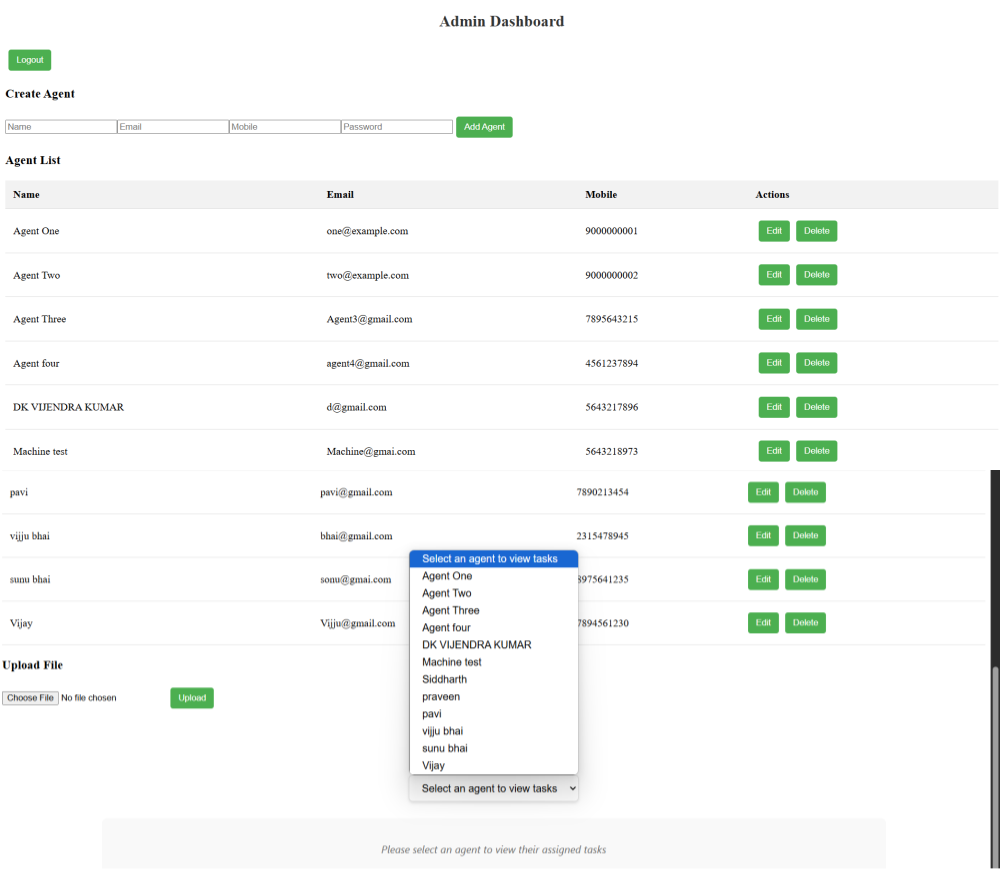This screenshot has height=869, width=1000.
Task: Edit the Agent One row
Action: tap(774, 231)
